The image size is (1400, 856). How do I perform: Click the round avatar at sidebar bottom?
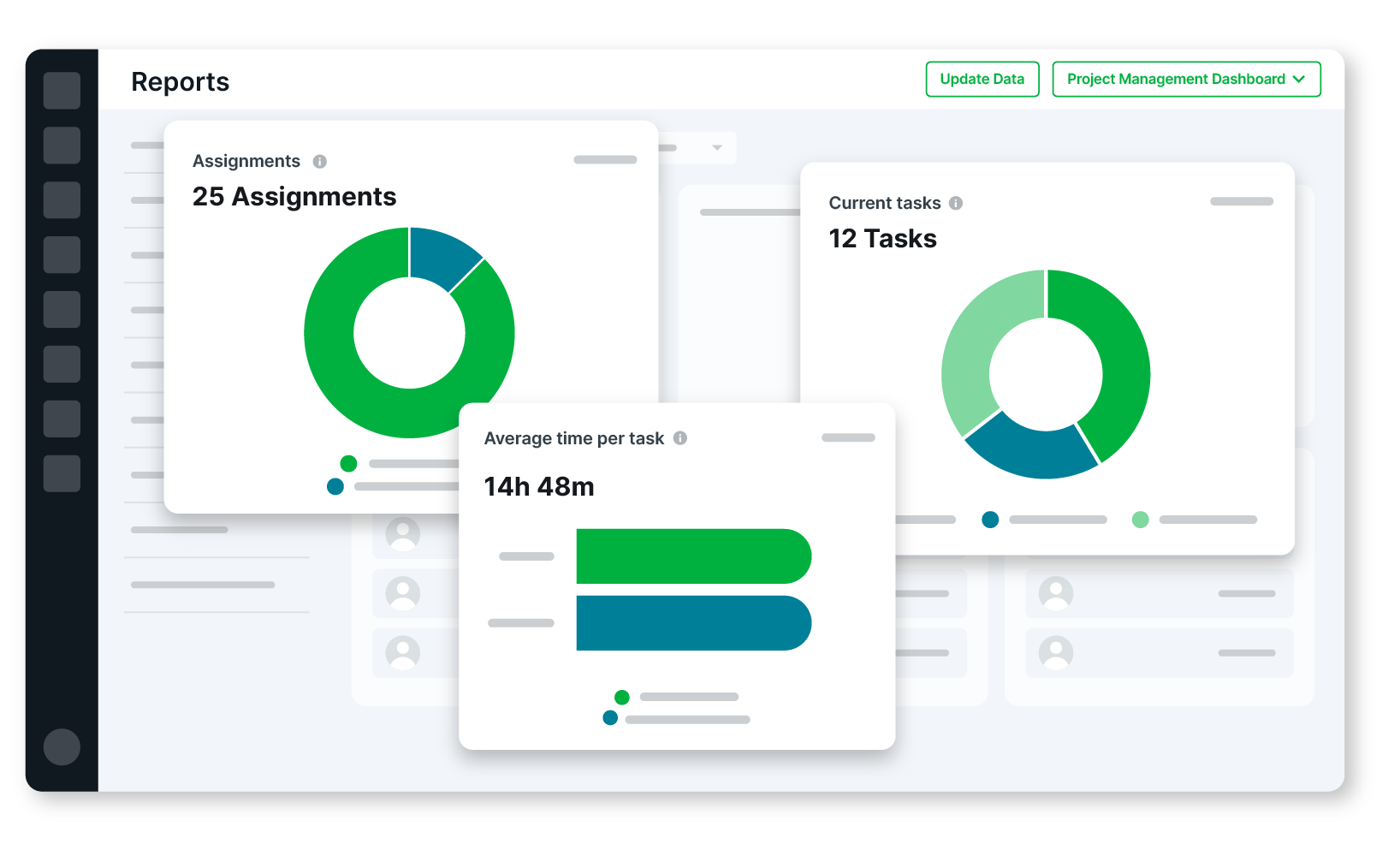(62, 746)
